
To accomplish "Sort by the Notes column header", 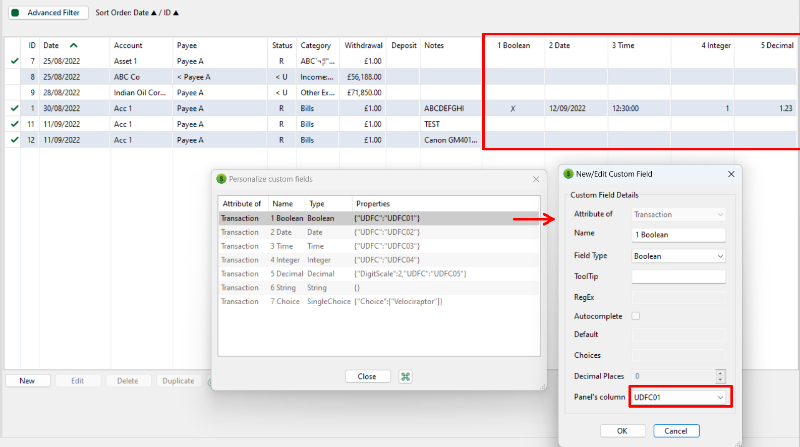I will [451, 45].
